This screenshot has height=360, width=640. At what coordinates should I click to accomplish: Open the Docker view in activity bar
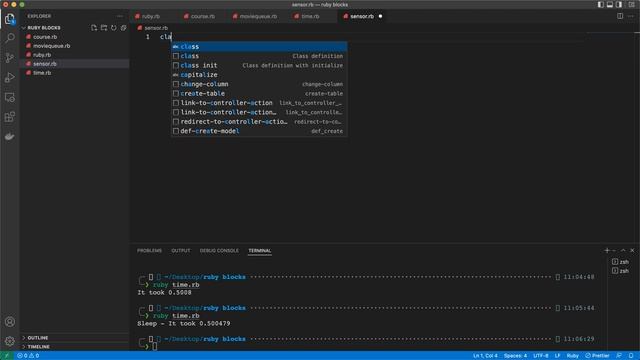tap(9, 136)
